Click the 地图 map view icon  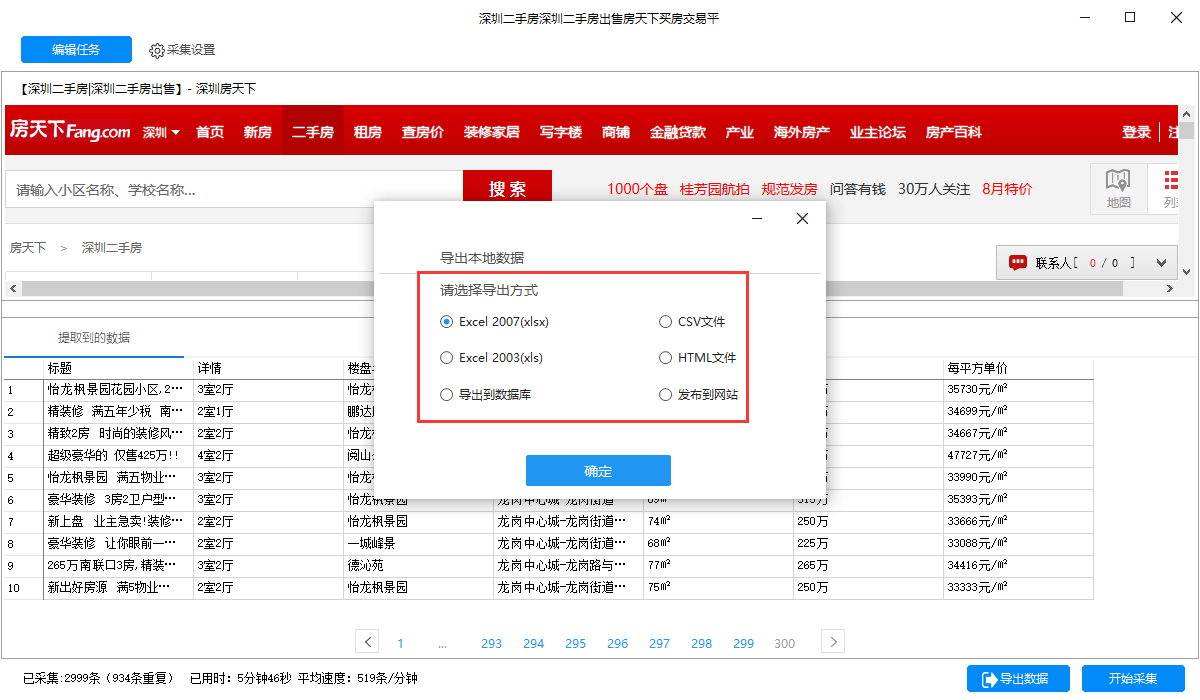1118,189
